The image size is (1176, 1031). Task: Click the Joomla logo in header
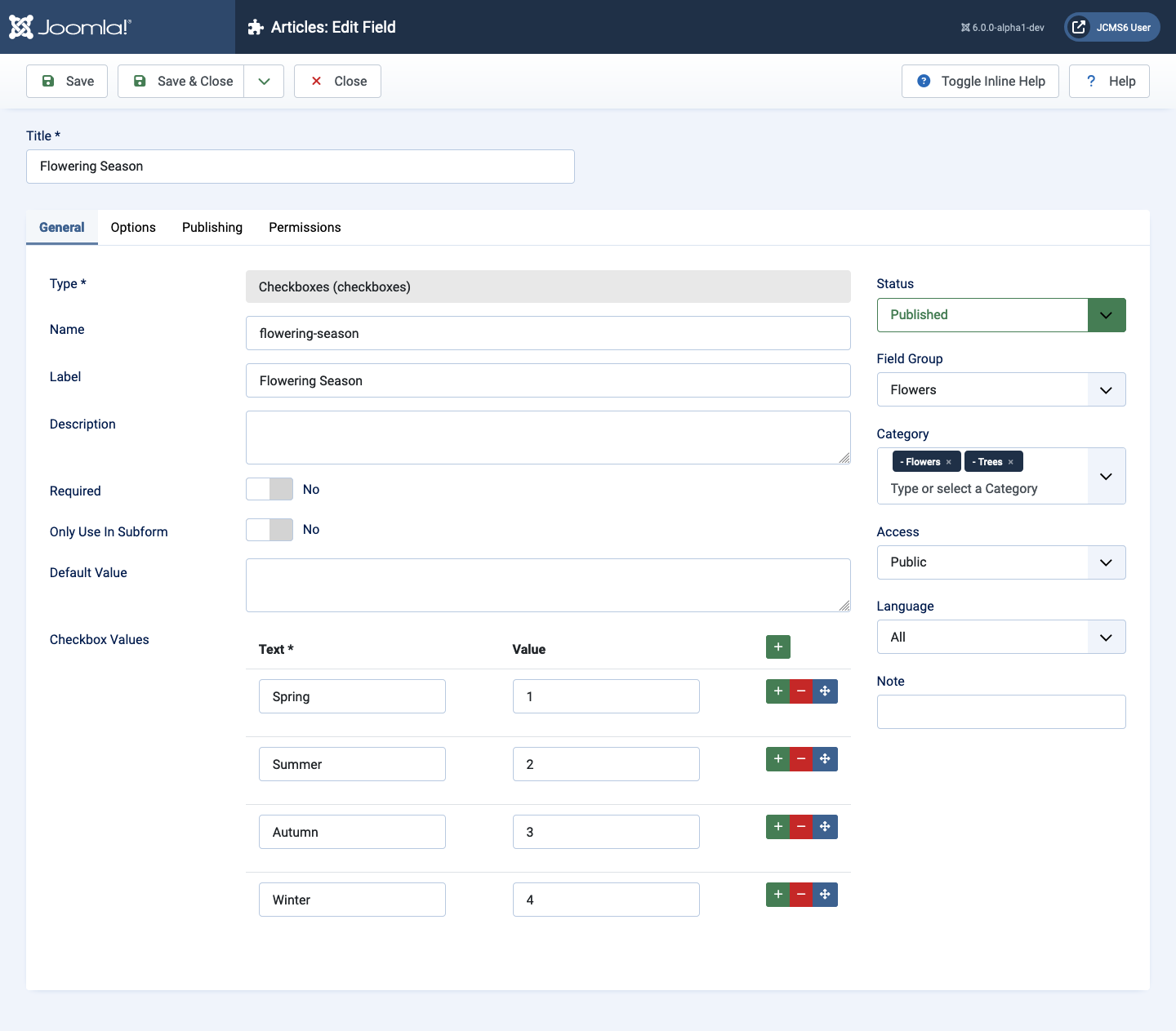[x=69, y=27]
